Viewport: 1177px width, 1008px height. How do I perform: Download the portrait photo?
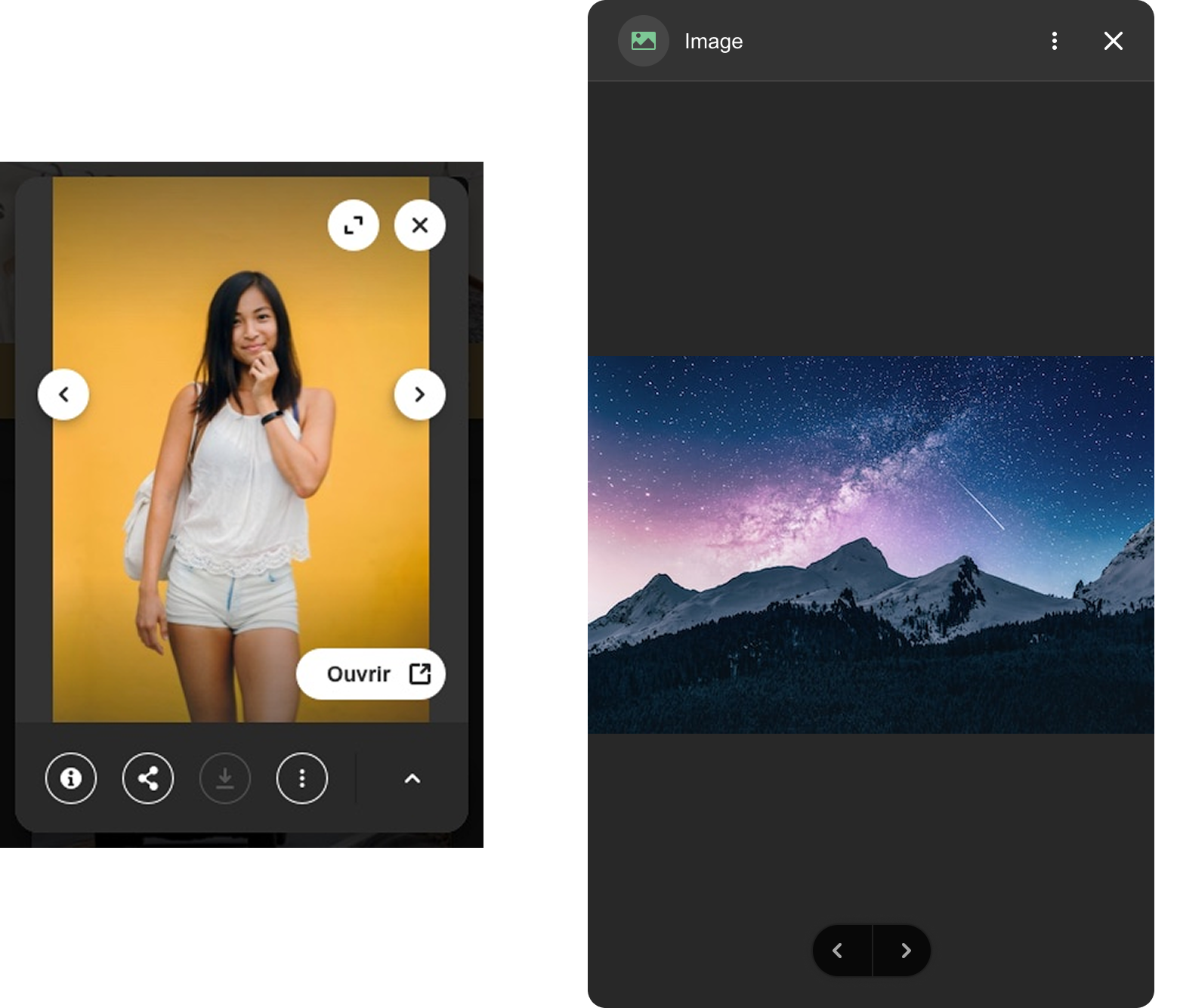click(225, 778)
